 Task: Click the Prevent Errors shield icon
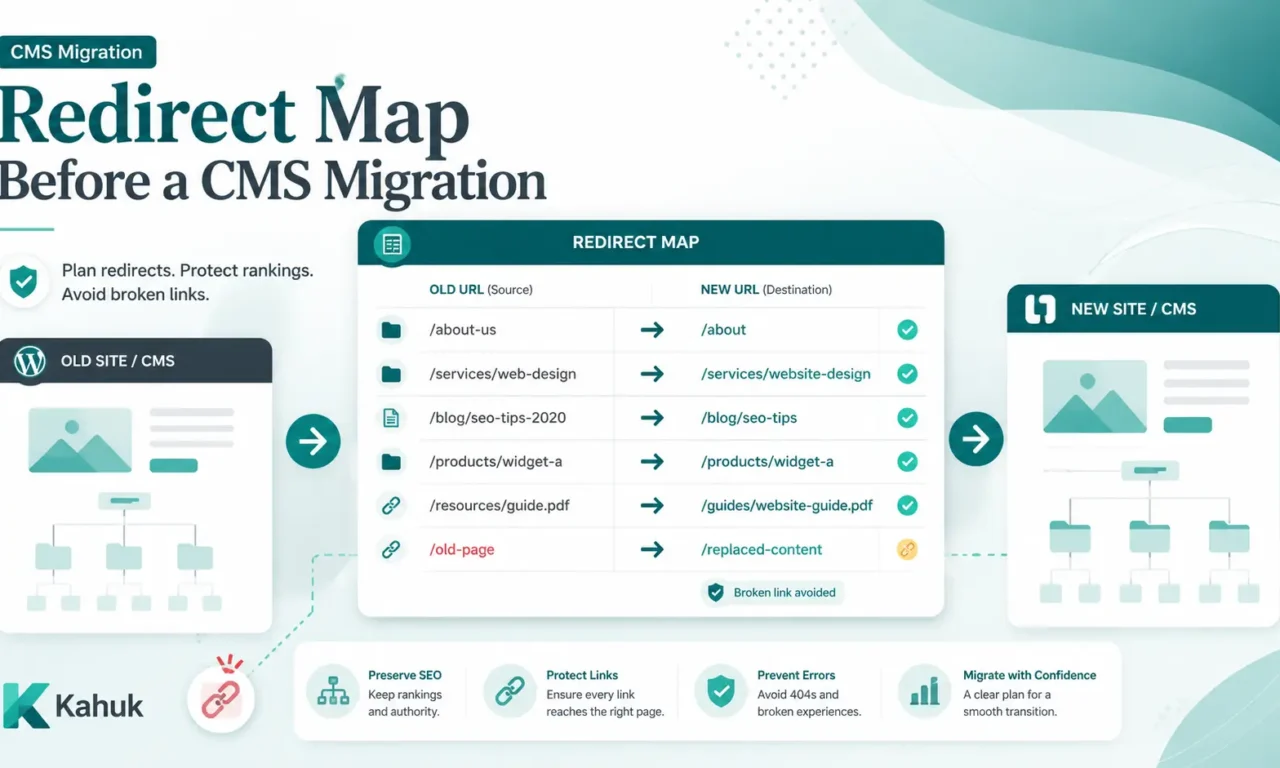point(720,691)
